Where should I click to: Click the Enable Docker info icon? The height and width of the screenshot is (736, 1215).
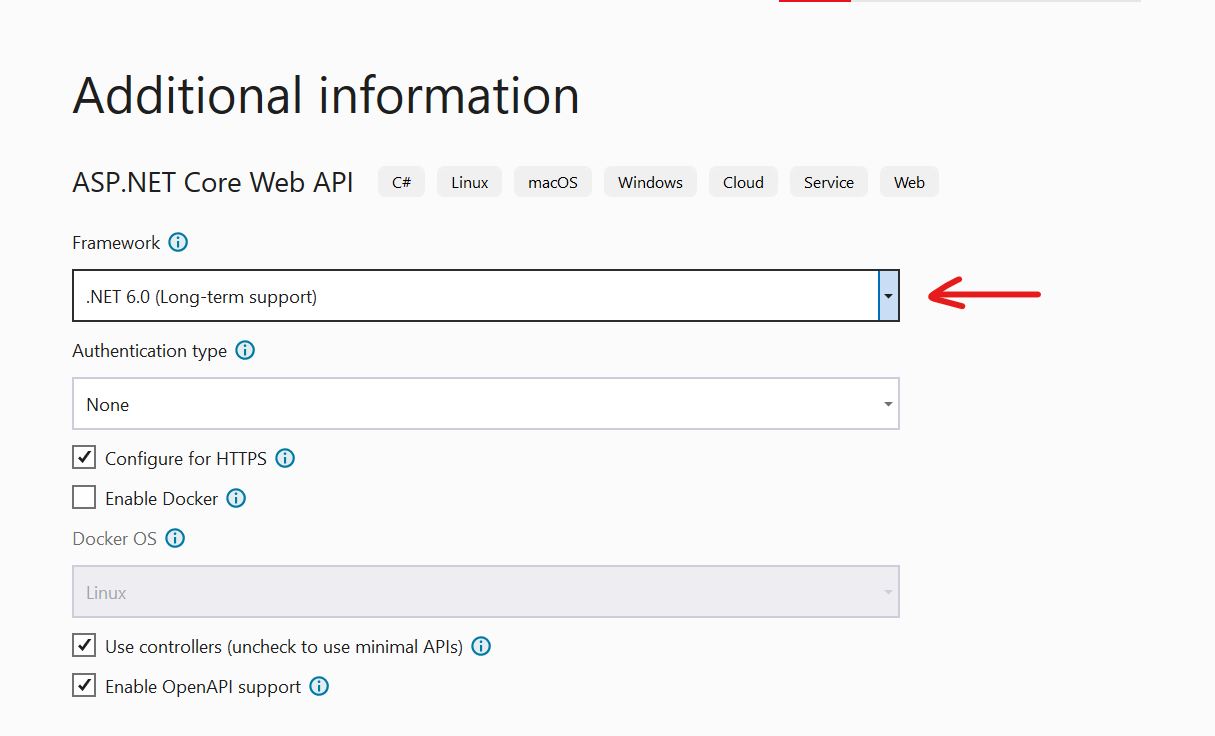[x=236, y=498]
